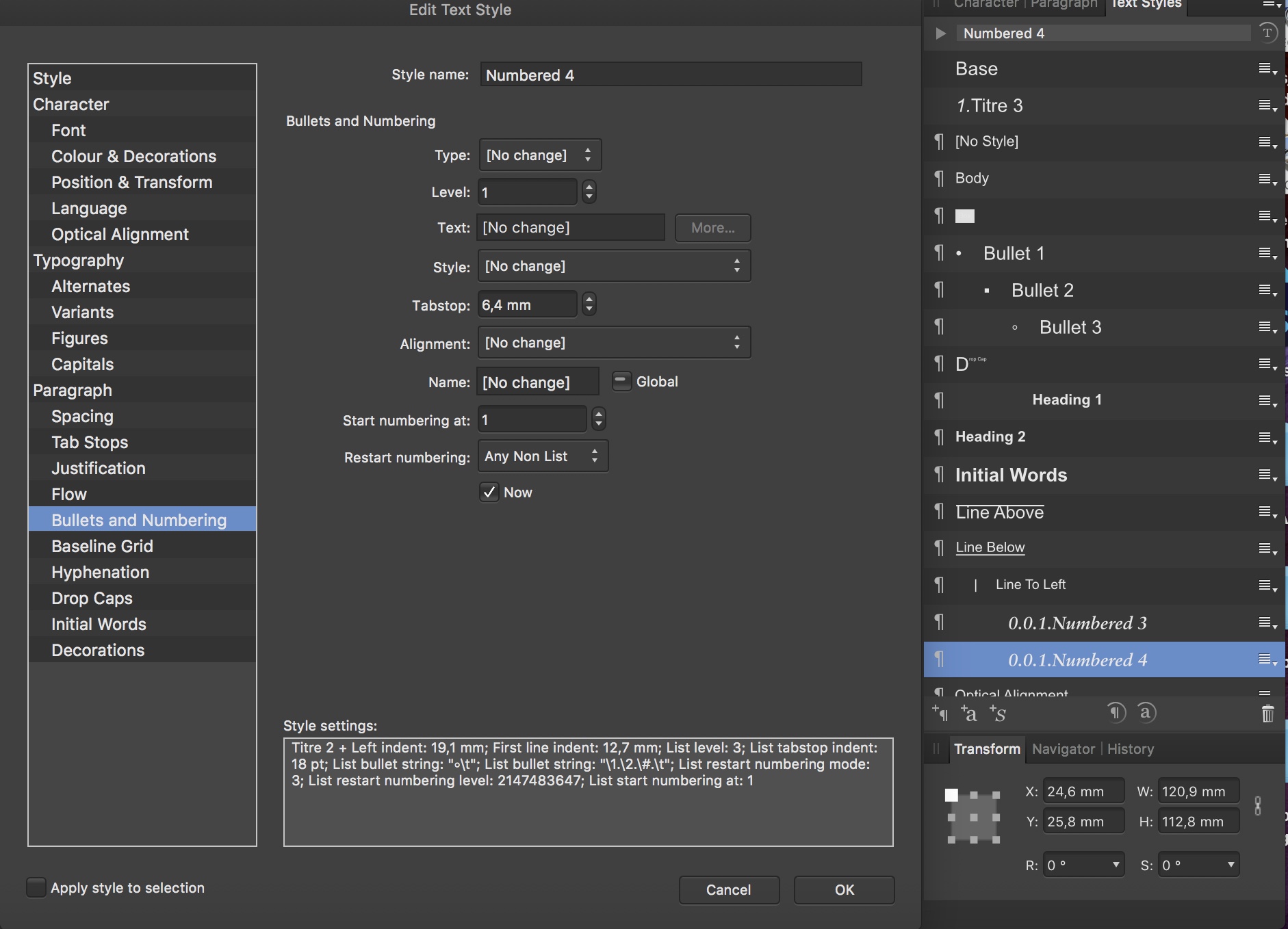Select Optical Alignment in the category list

(142, 234)
